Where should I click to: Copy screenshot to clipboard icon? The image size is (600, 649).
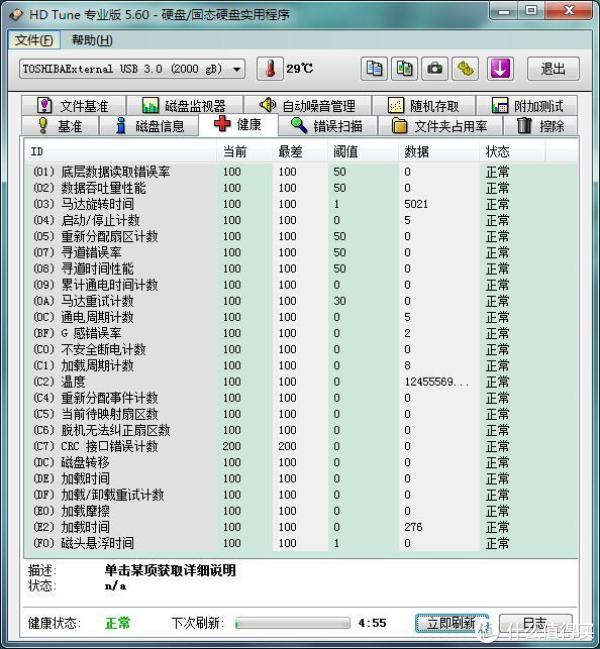coord(404,69)
